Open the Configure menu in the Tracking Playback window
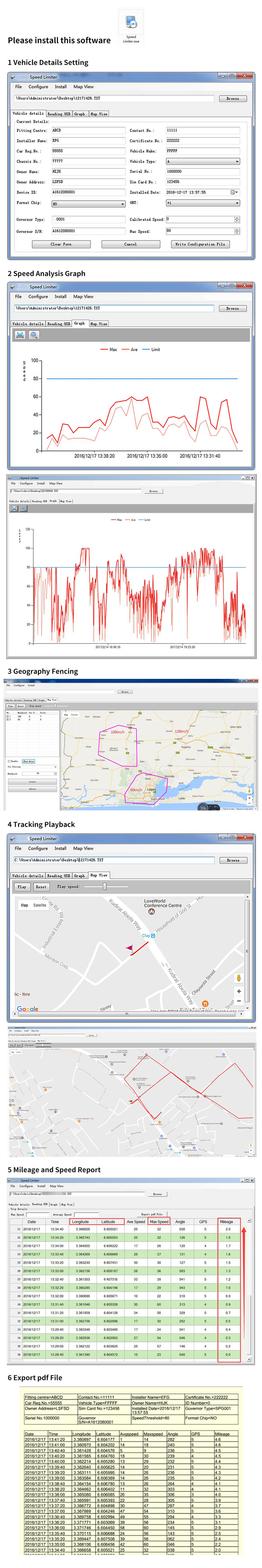Screen dimensions: 262x1568 click(x=38, y=848)
